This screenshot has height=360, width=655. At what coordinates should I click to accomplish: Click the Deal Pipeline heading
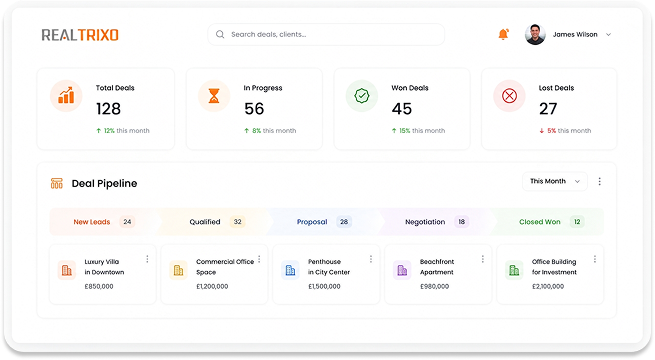(x=104, y=184)
